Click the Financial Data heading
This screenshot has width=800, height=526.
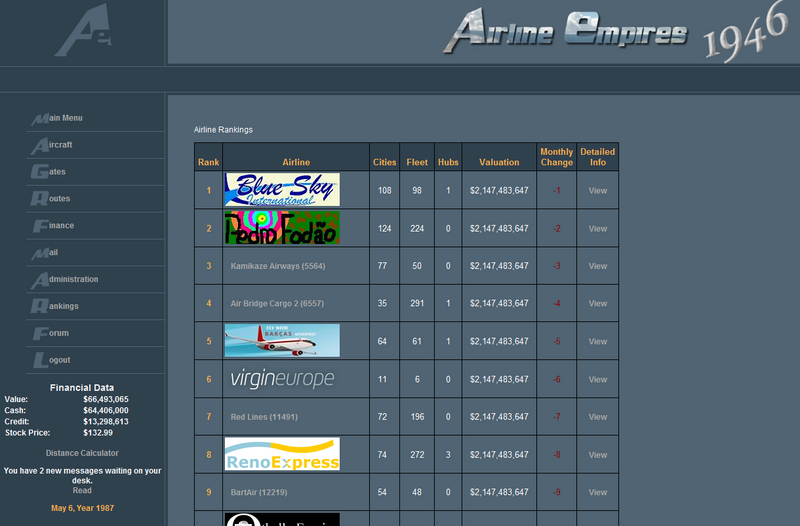[x=82, y=388]
